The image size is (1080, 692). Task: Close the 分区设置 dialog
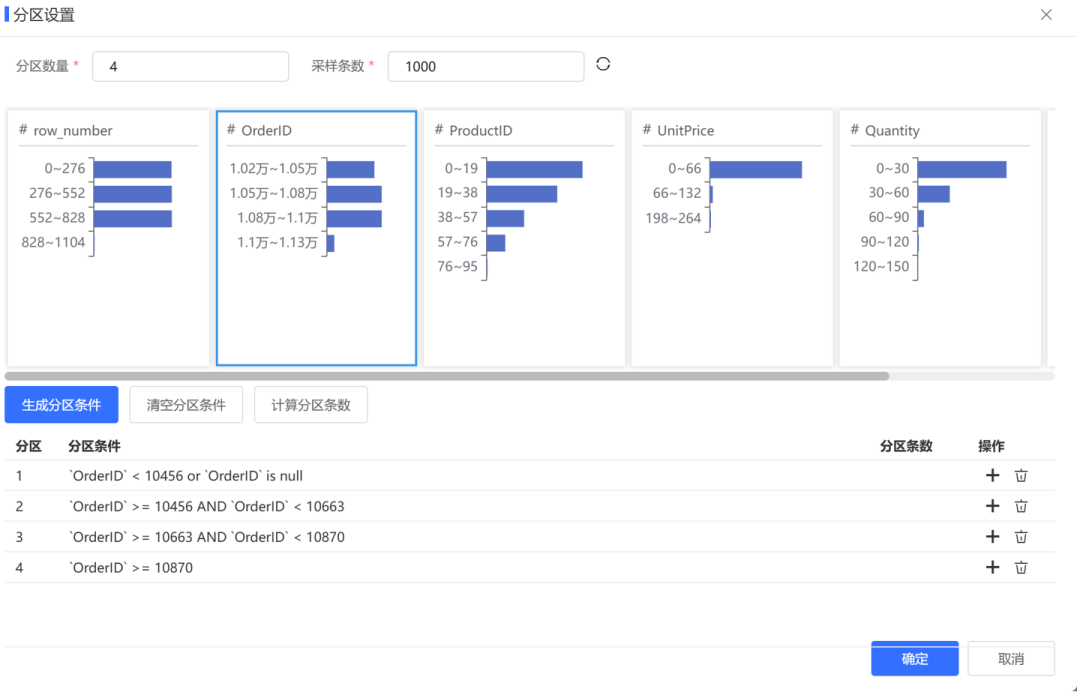(1046, 14)
